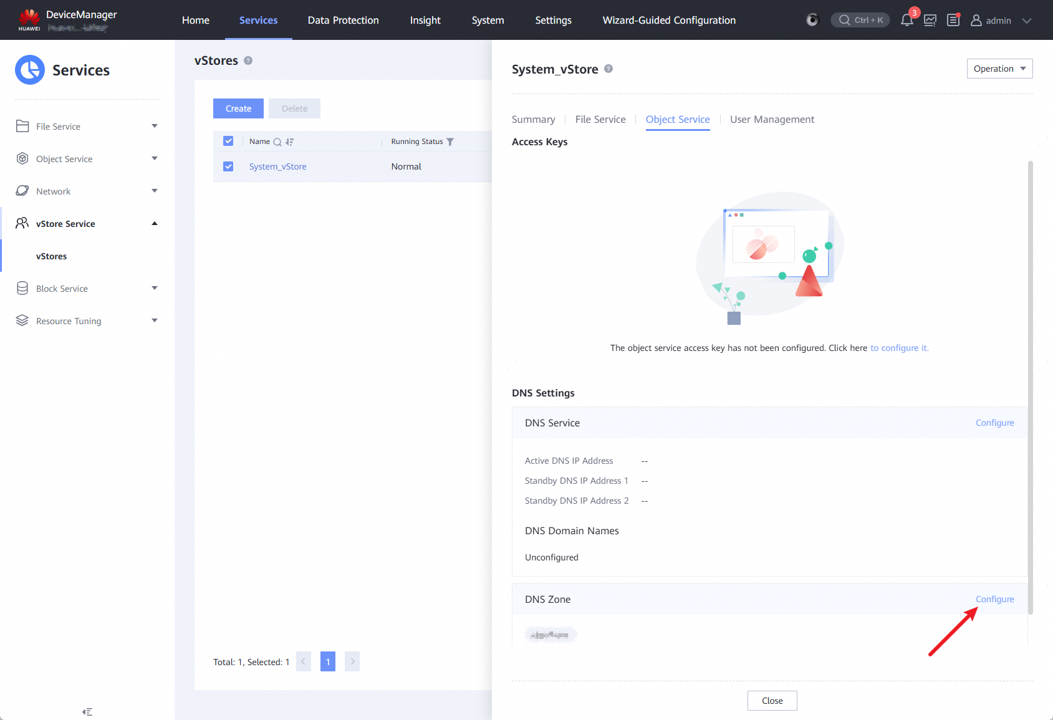
Task: Open the task list icon in header
Action: pos(953,20)
